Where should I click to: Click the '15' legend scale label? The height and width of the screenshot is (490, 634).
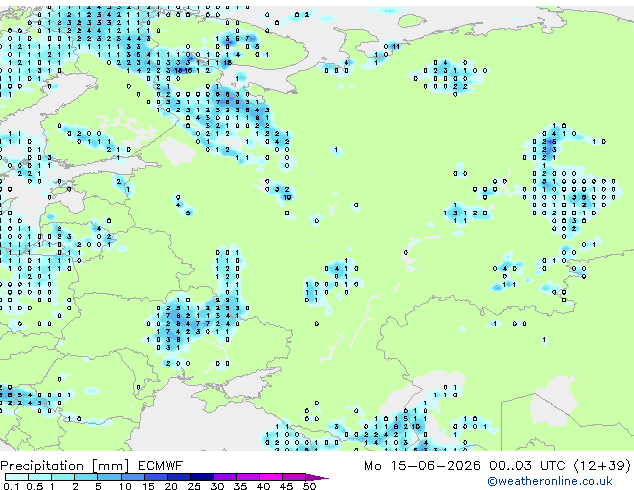coord(148,486)
